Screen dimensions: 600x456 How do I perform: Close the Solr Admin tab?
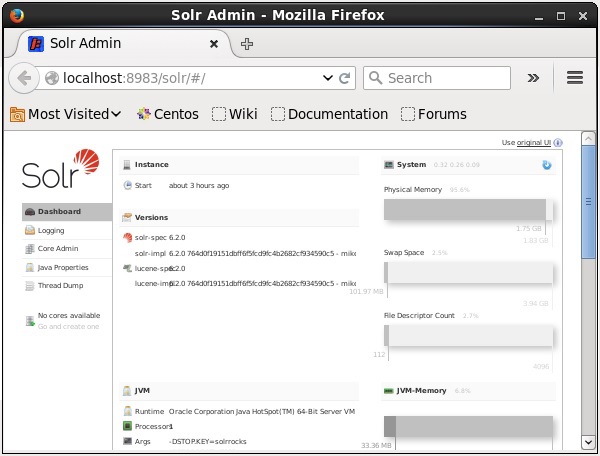coord(214,44)
